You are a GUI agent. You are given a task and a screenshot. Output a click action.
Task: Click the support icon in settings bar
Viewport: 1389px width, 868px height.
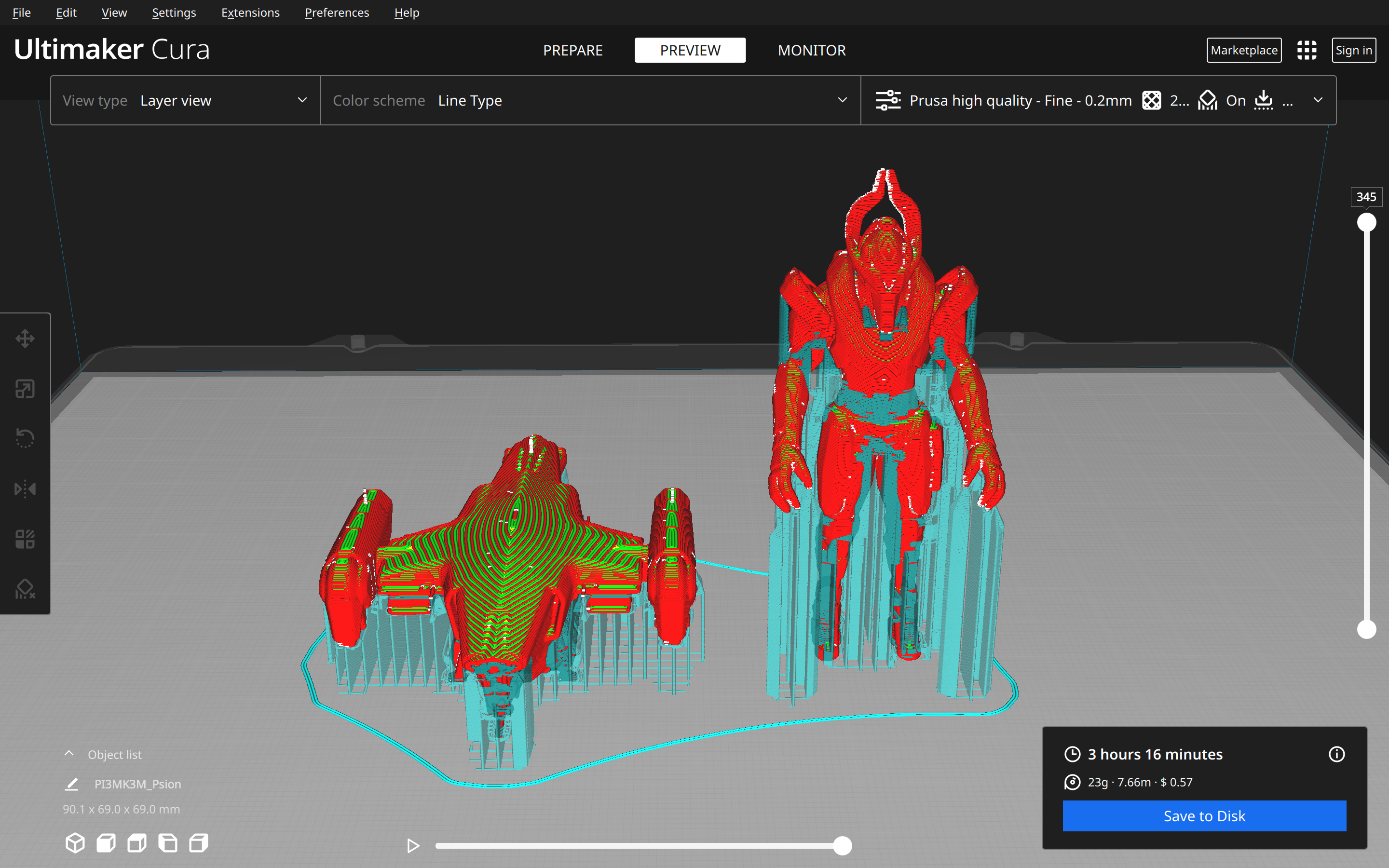pyautogui.click(x=1208, y=100)
